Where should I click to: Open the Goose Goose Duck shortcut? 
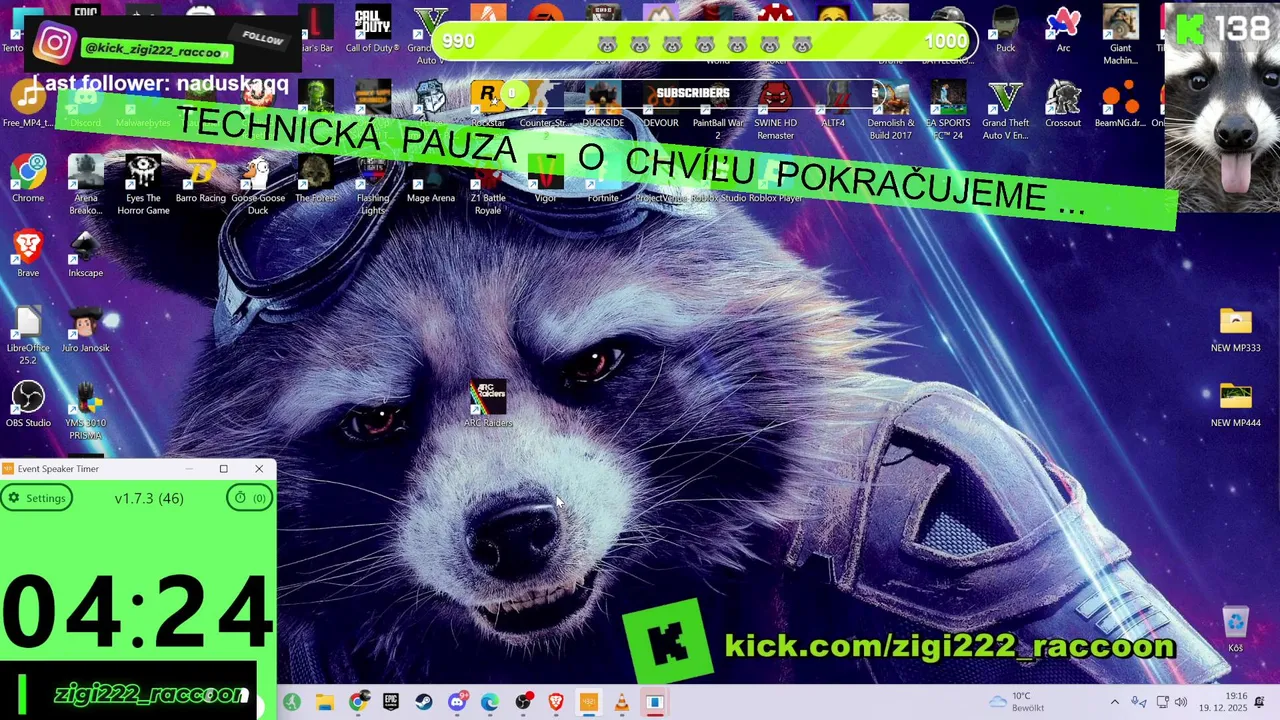point(258,184)
